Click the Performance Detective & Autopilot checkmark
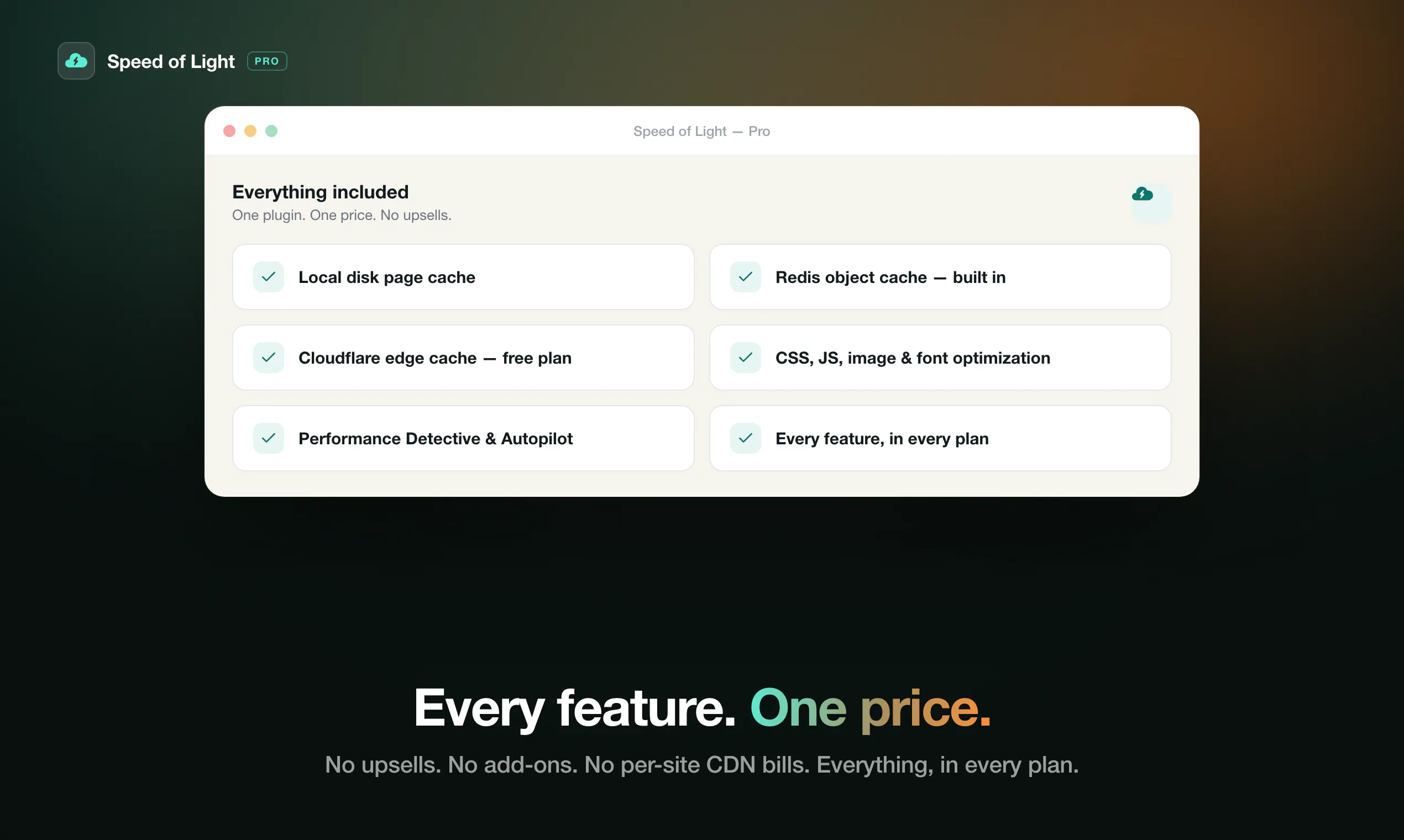This screenshot has height=840, width=1404. [268, 438]
